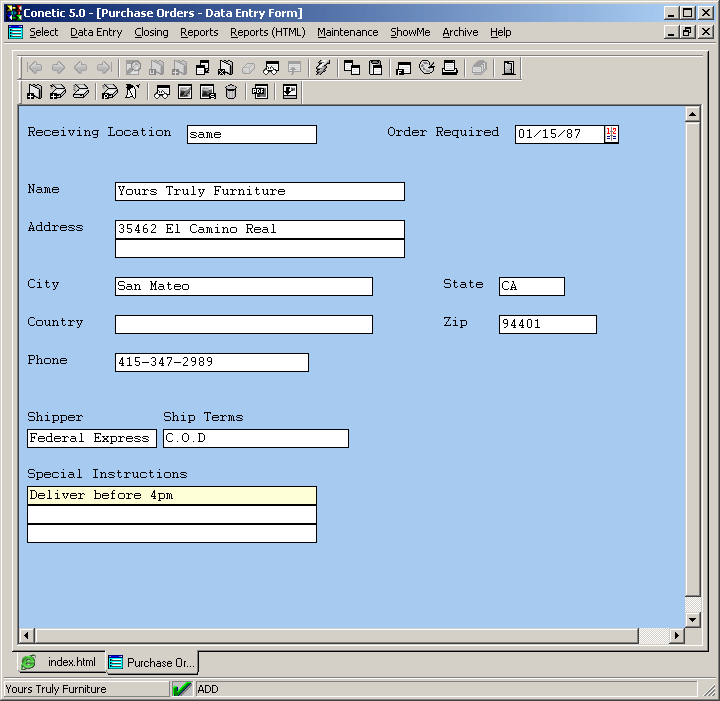Click the floppy disk save icon

(x=375, y=68)
